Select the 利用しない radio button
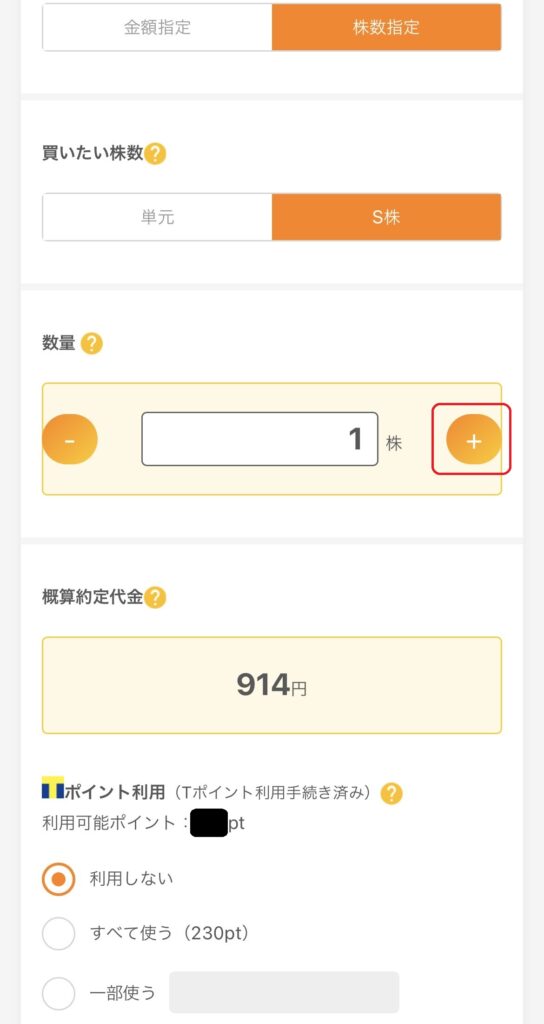Image resolution: width=544 pixels, height=1024 pixels. tap(59, 879)
